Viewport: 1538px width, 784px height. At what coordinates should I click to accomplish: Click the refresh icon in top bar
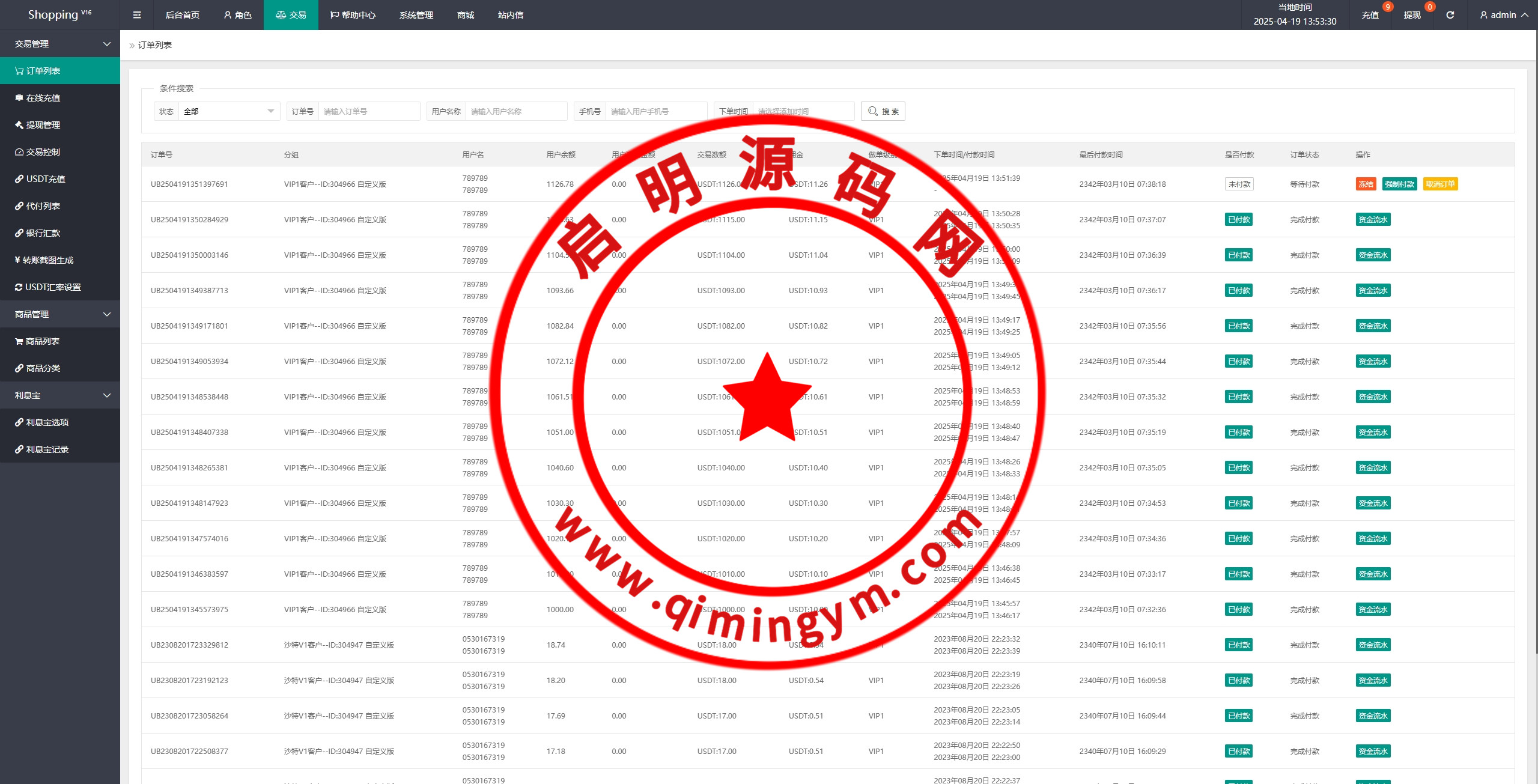pyautogui.click(x=1450, y=15)
